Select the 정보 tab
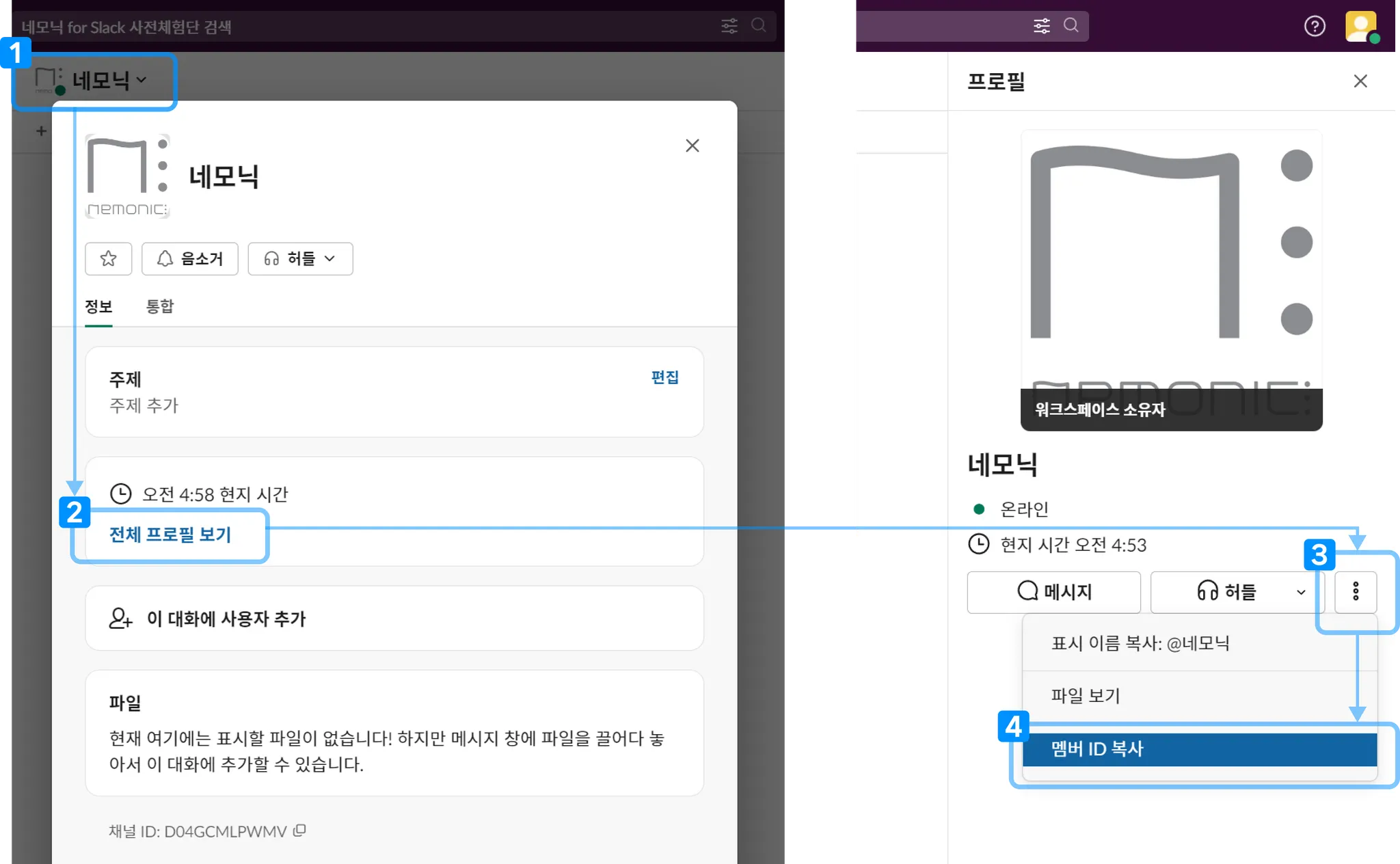 [x=98, y=307]
